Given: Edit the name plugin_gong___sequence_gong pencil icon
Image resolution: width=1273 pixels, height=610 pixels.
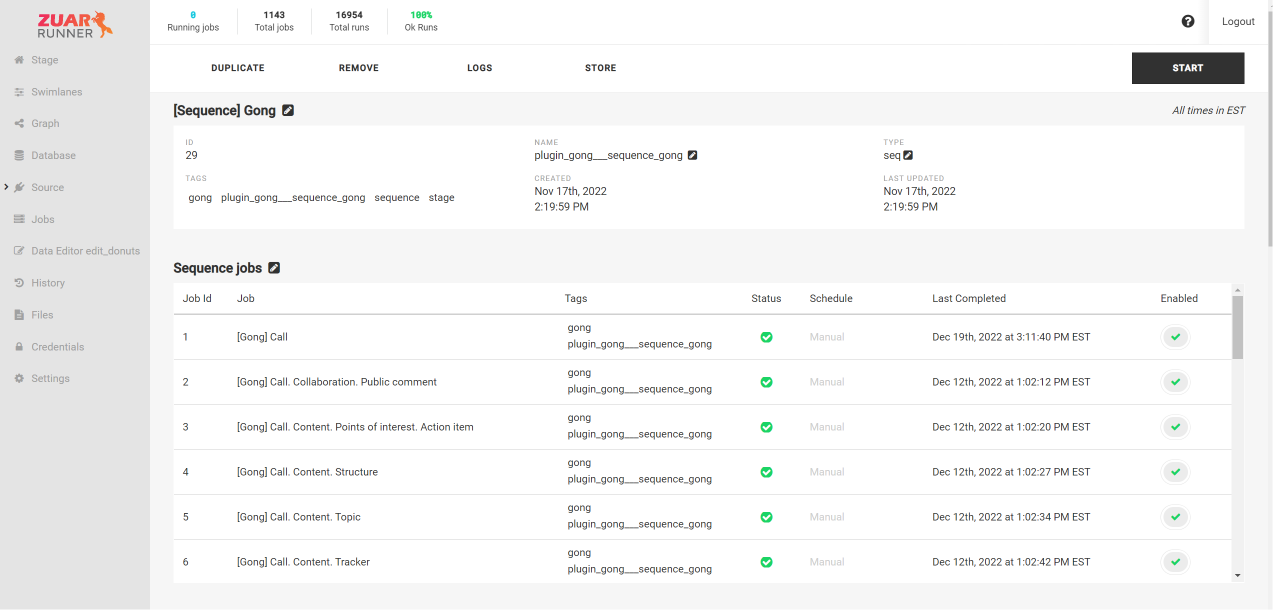Looking at the screenshot, I should point(692,155).
